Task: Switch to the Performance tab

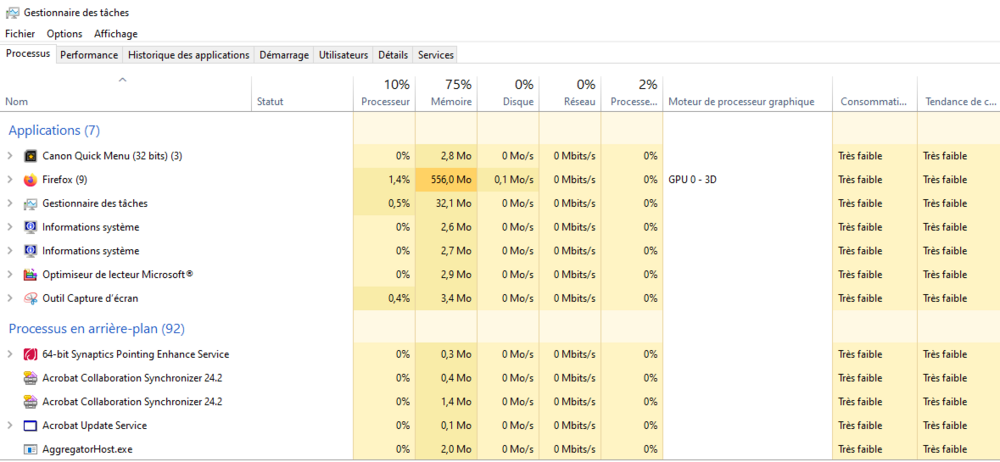Action: coord(89,55)
